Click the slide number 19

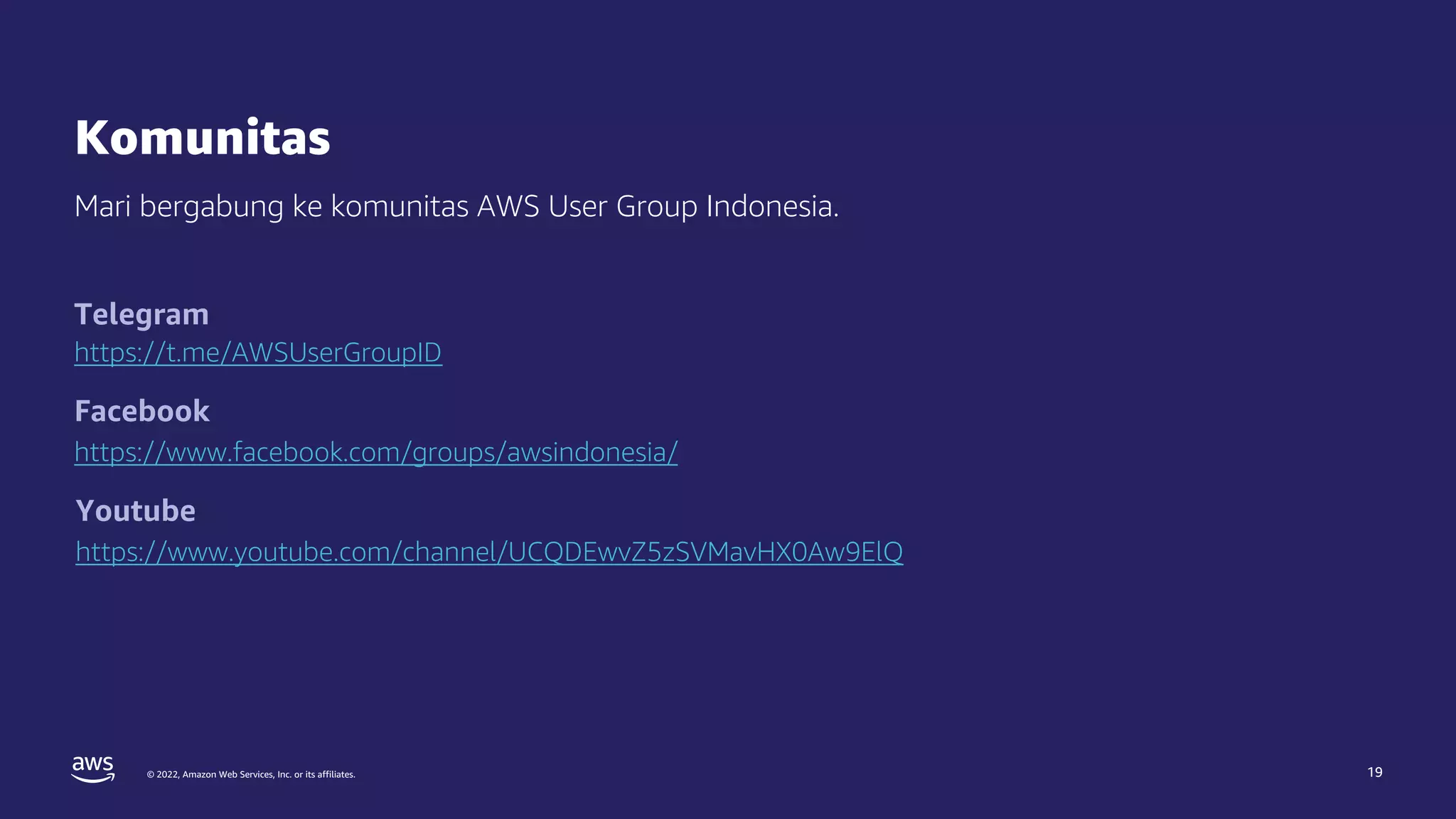click(1374, 772)
